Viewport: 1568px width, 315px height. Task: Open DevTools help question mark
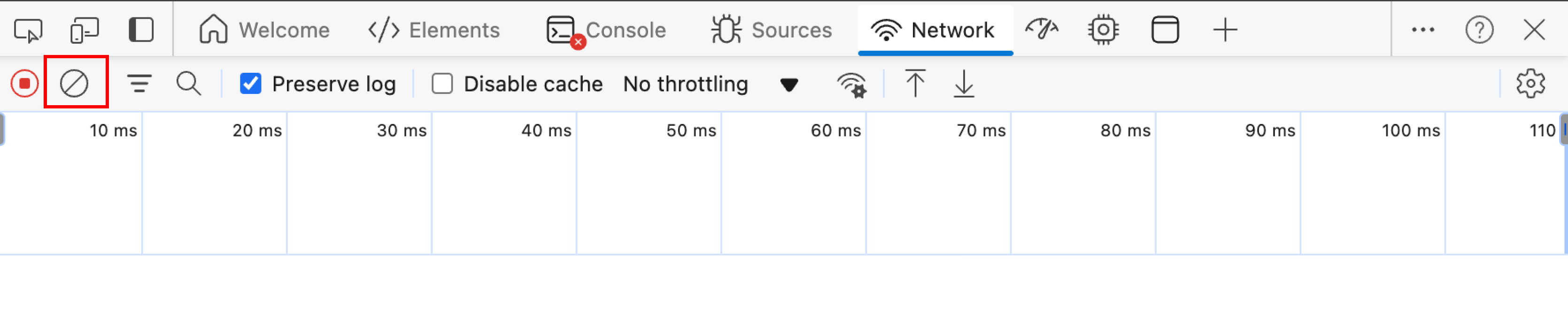pyautogui.click(x=1479, y=30)
